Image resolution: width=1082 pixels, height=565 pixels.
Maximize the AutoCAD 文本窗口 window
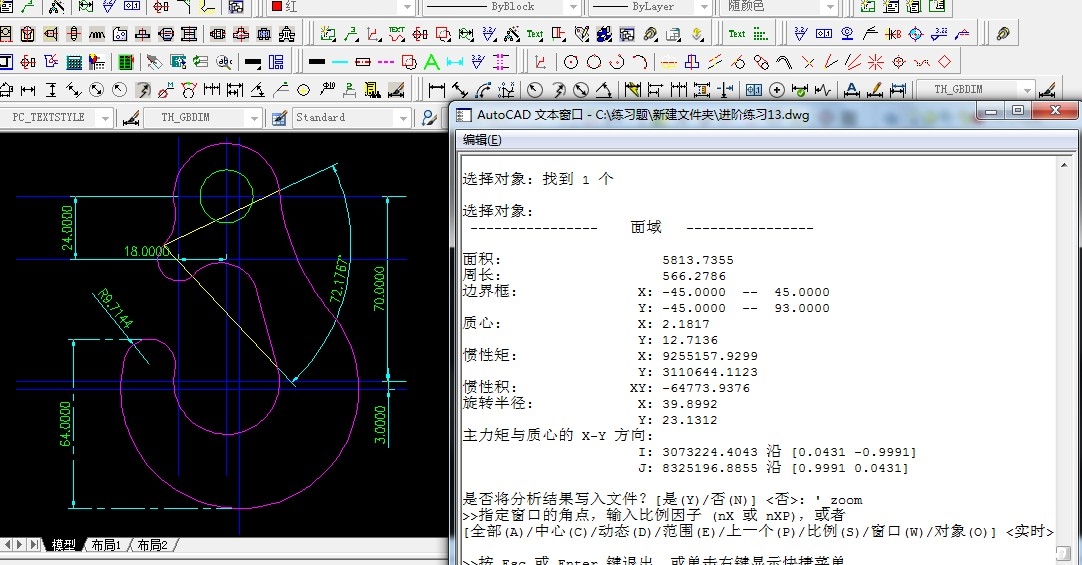pos(1018,110)
